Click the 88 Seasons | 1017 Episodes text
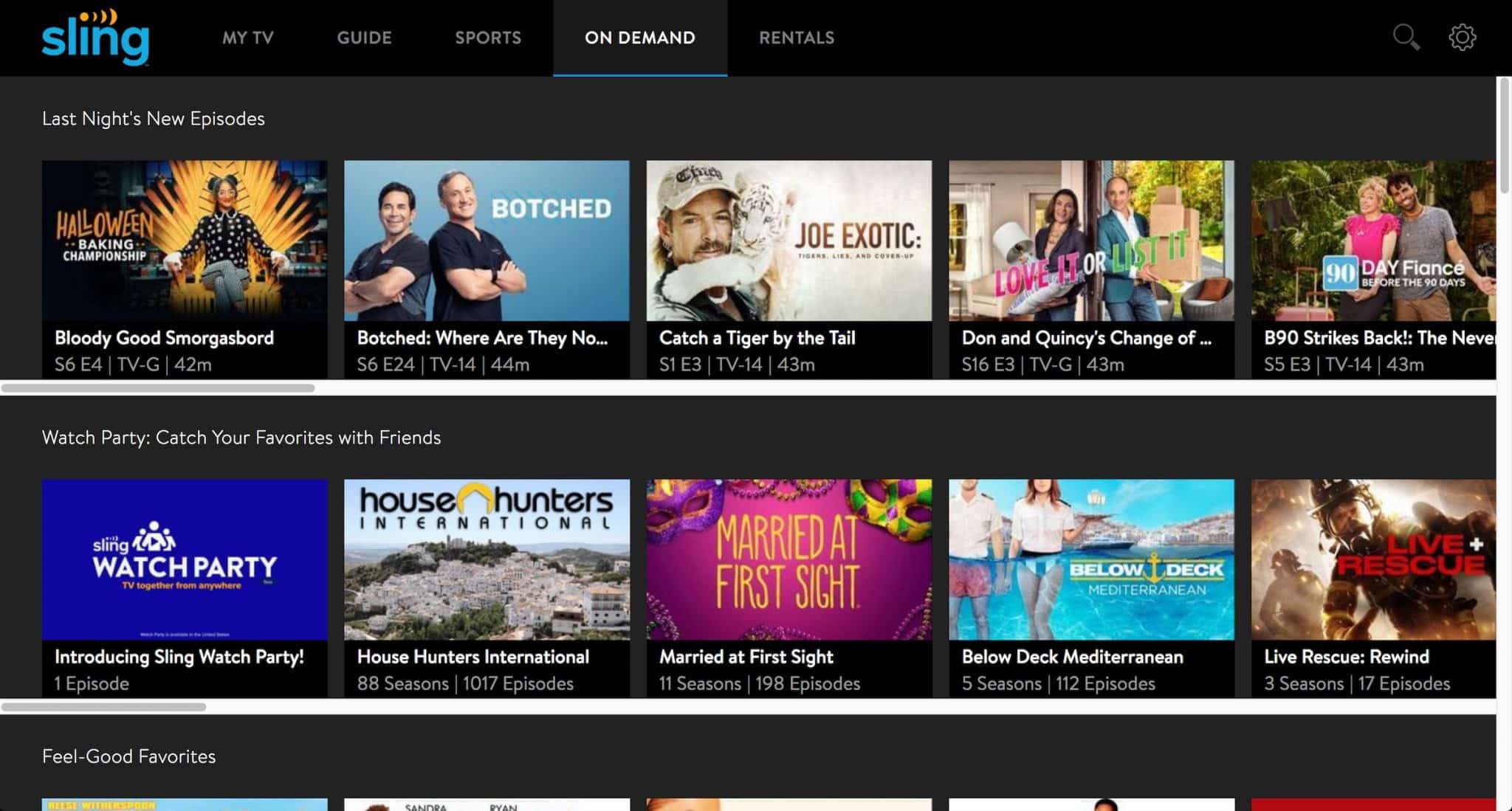Image resolution: width=1512 pixels, height=811 pixels. 465,683
